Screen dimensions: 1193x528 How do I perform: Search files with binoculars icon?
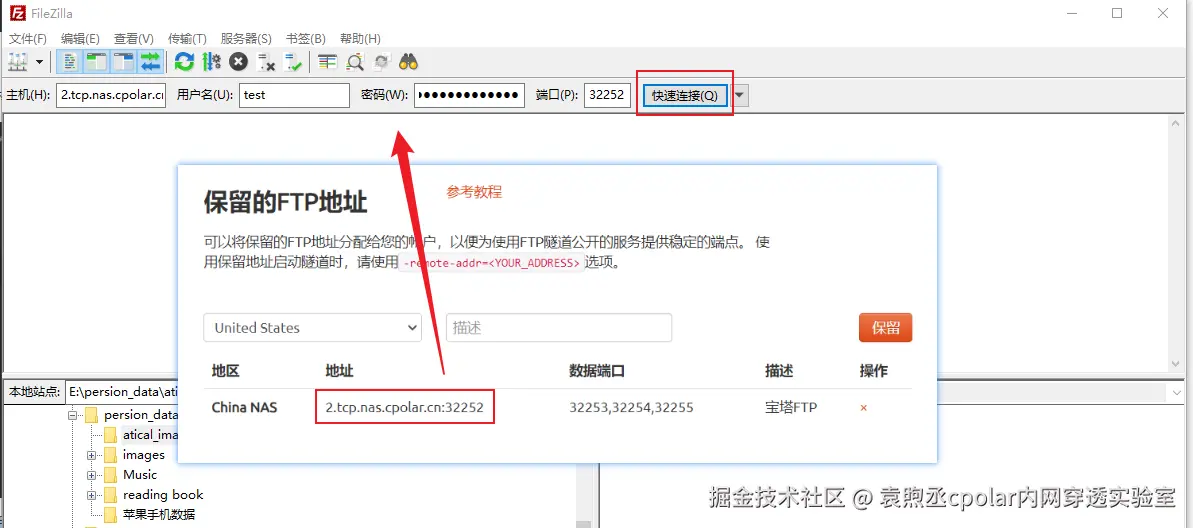pyautogui.click(x=409, y=62)
